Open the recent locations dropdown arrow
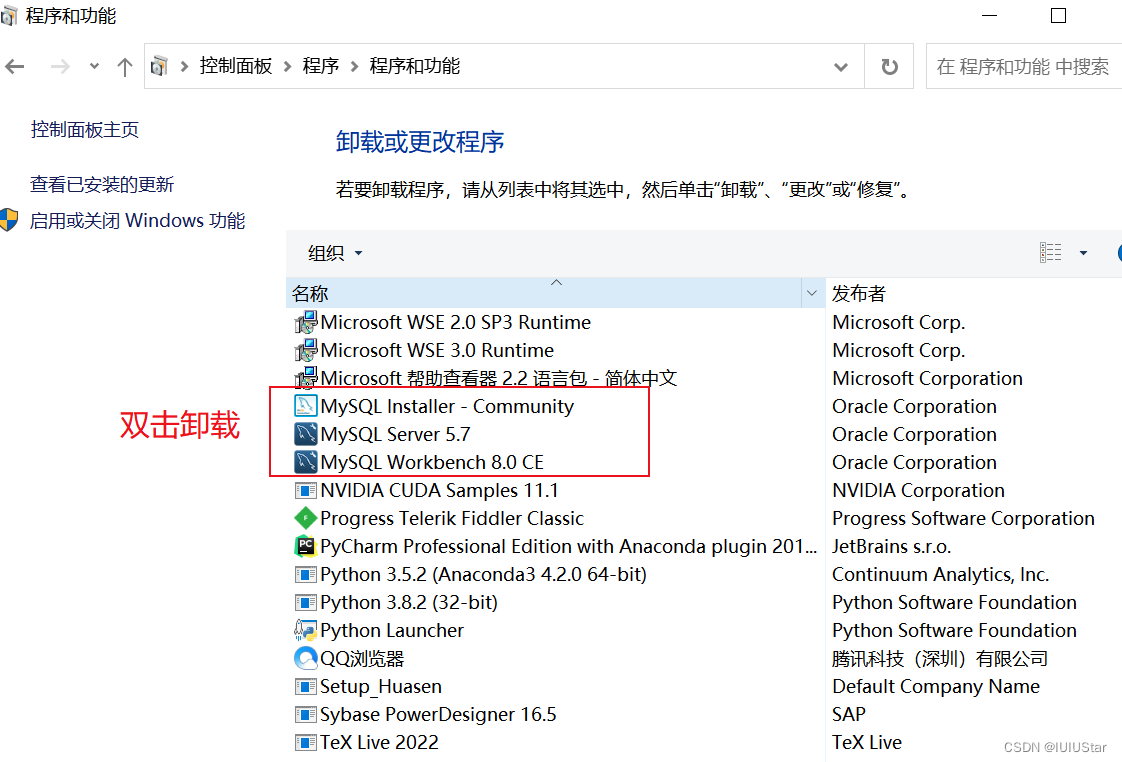 tap(94, 67)
